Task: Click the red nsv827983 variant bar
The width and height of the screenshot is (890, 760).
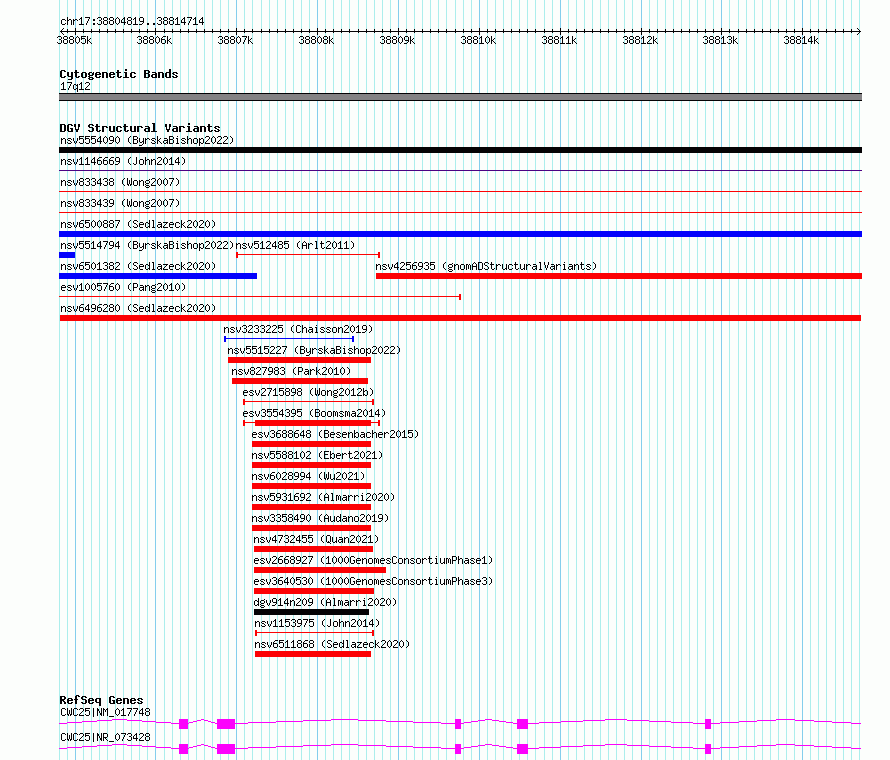Action: coord(300,381)
